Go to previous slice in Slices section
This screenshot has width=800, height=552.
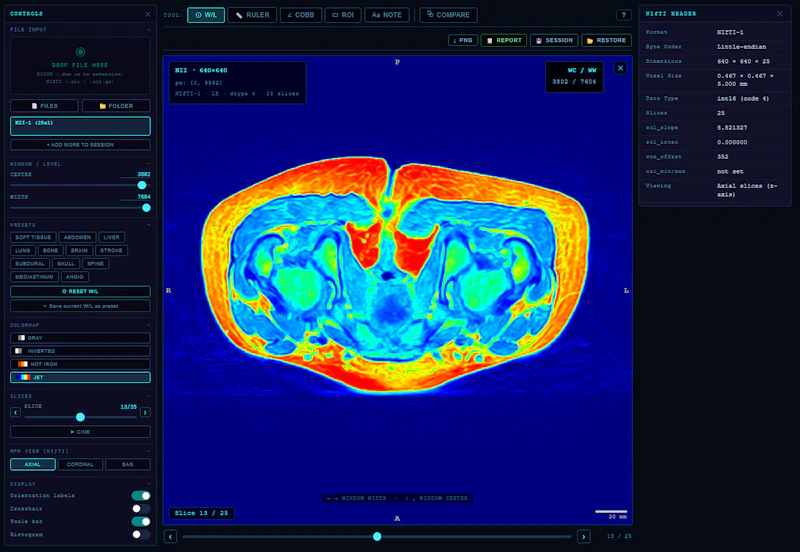click(15, 412)
